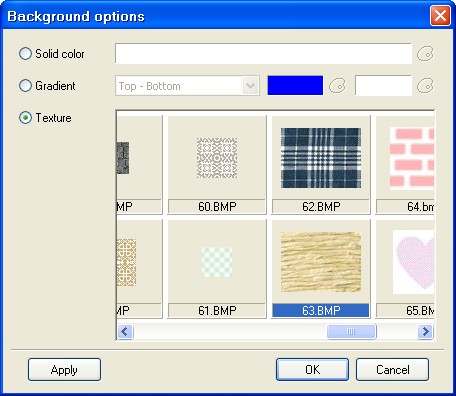456x396 pixels.
Task: Click the 64.bmp file name label
Action: 405,207
